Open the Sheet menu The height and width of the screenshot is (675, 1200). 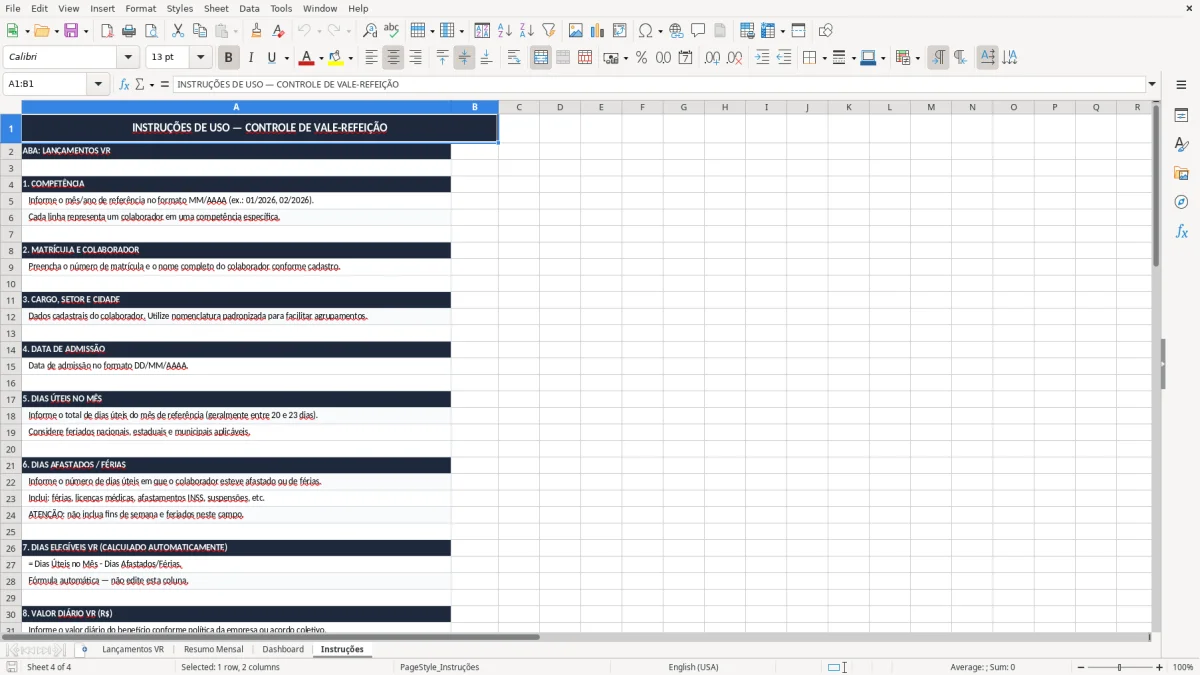pos(216,8)
